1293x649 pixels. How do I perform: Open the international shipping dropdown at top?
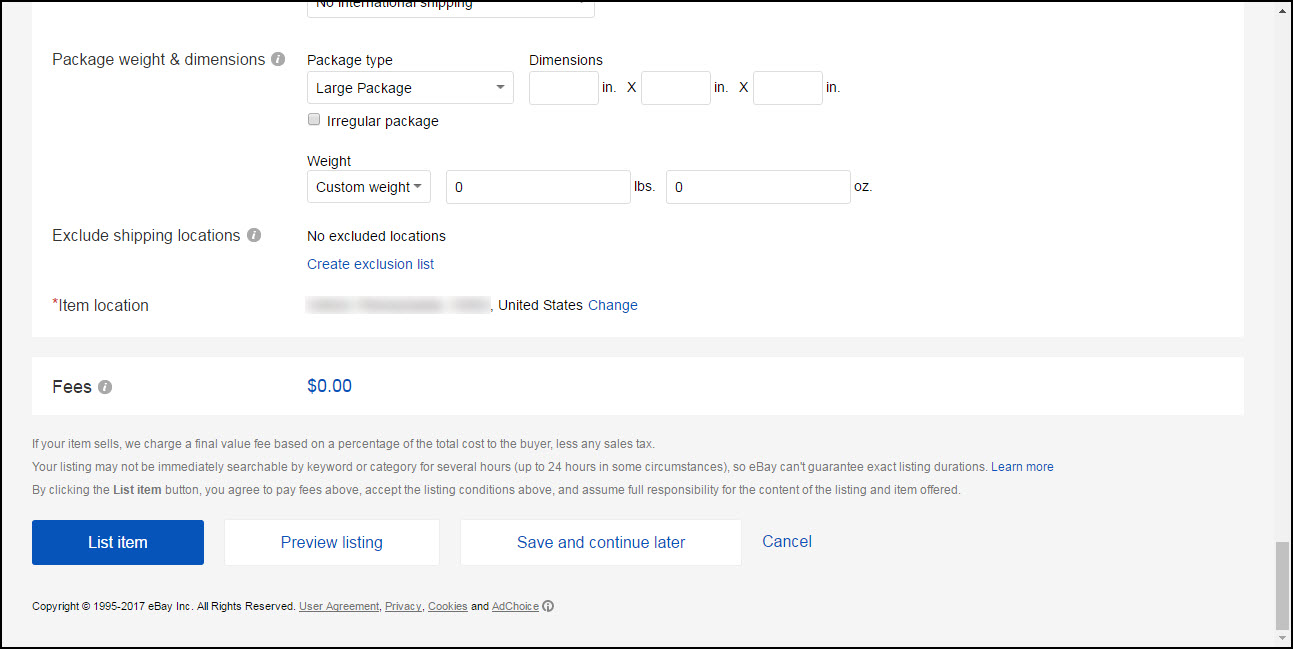tap(450, 6)
